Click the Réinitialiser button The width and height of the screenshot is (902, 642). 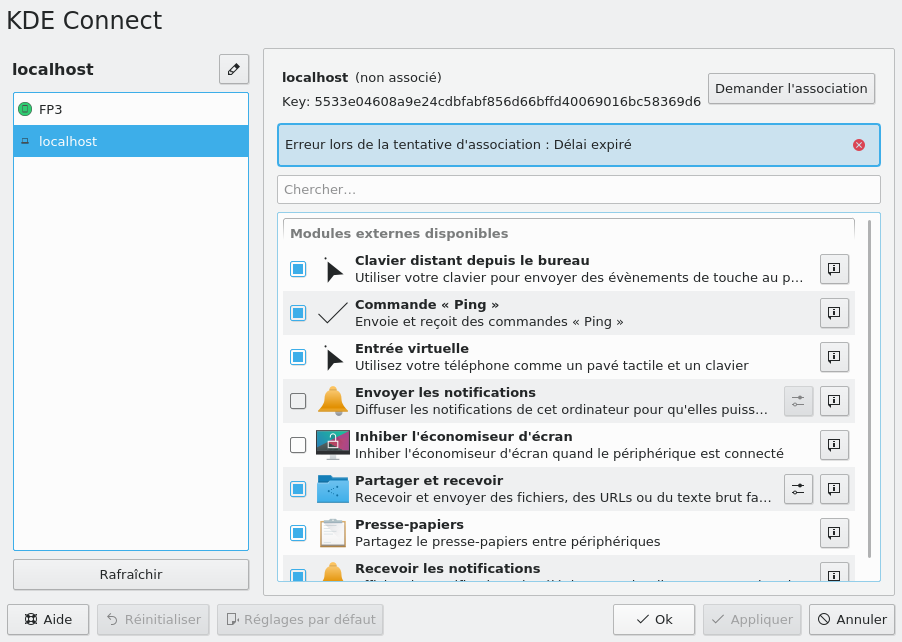(x=154, y=620)
